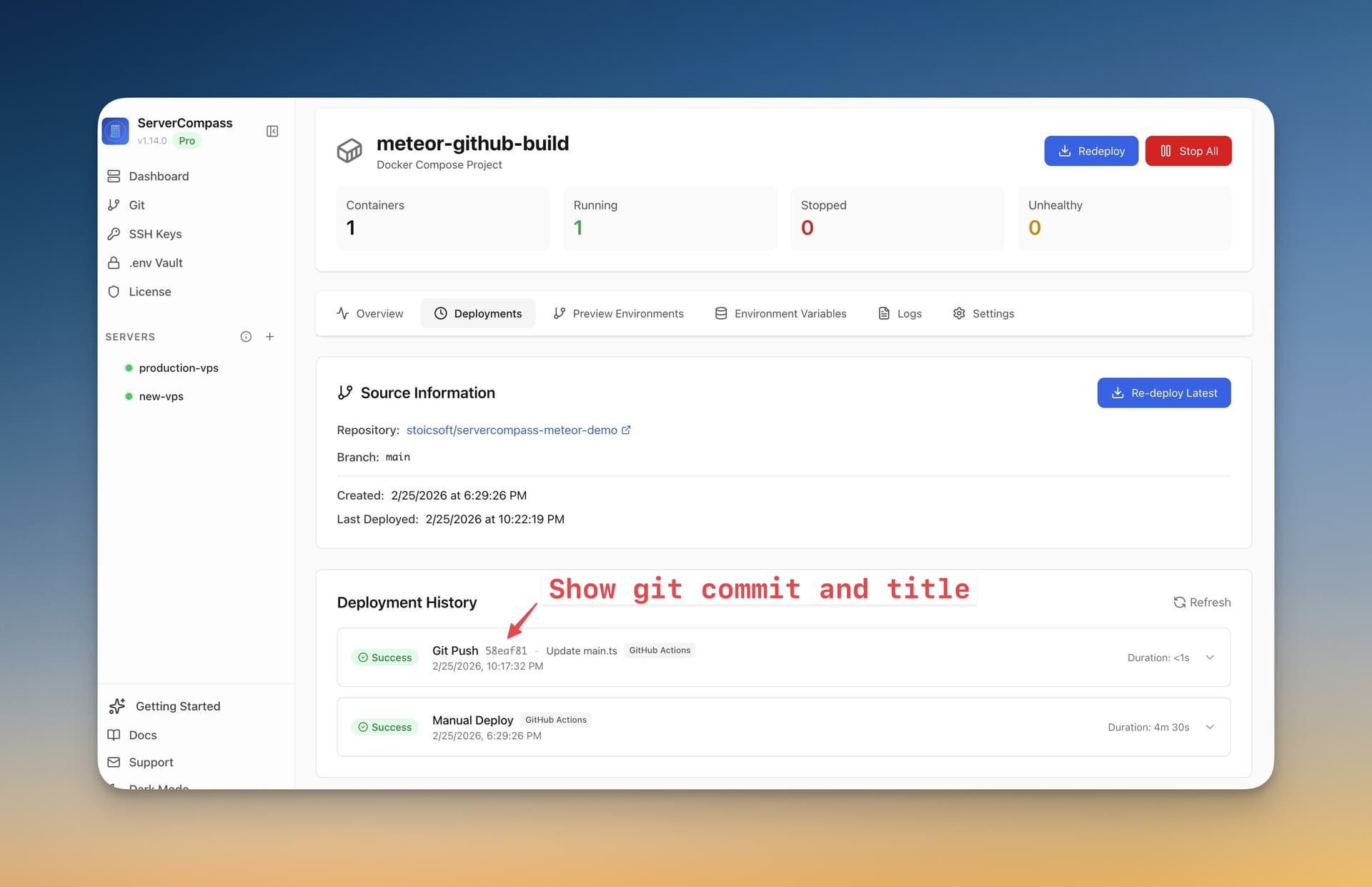Image resolution: width=1372 pixels, height=887 pixels.
Task: Click the green Running container count
Action: [577, 227]
